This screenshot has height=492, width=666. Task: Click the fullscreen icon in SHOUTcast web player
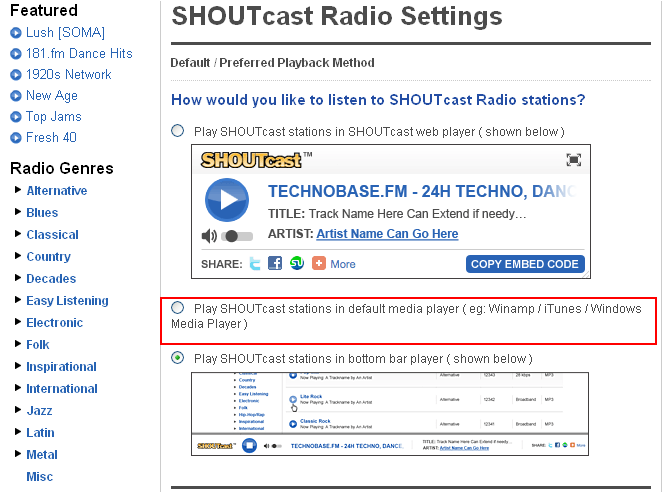(573, 160)
